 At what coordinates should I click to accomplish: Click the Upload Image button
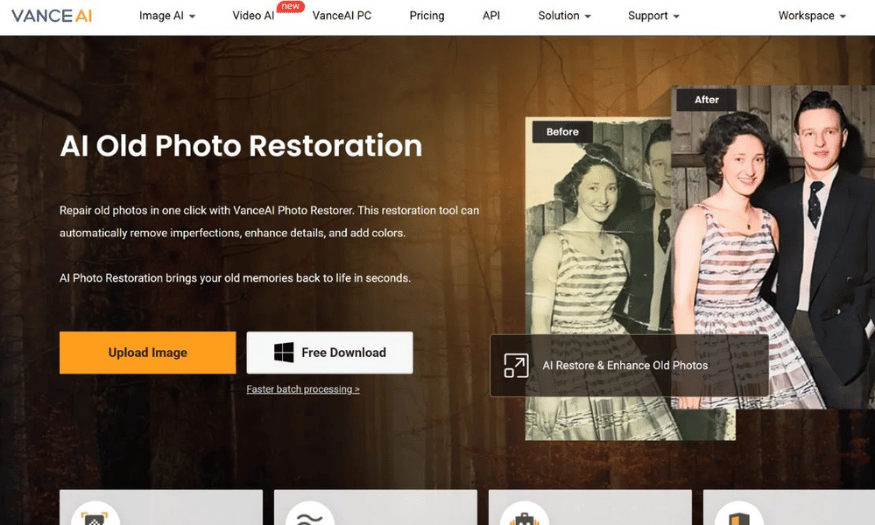[x=147, y=353]
